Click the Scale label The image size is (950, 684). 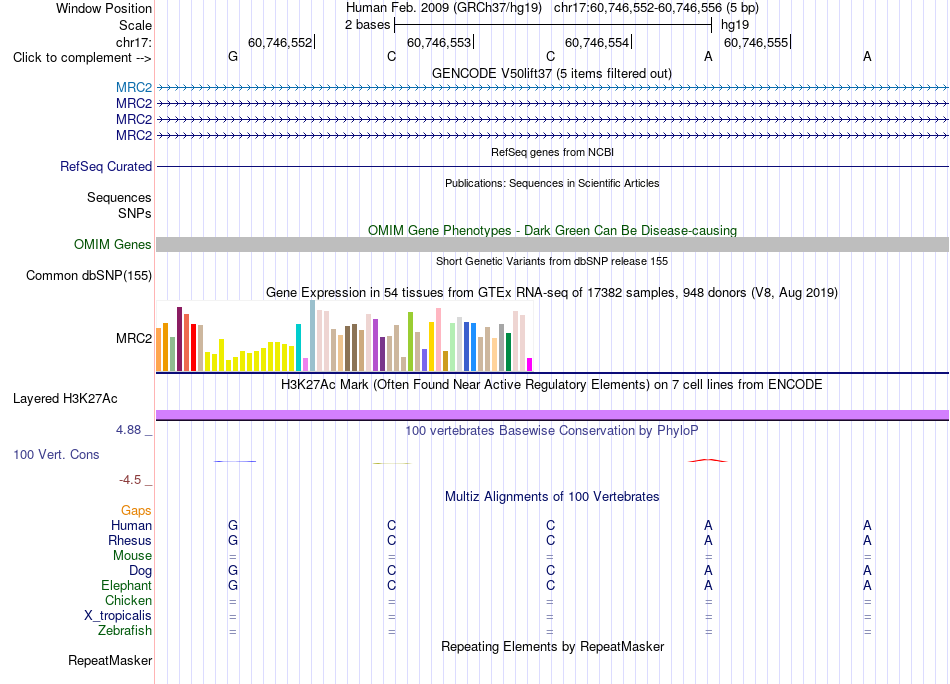(136, 25)
